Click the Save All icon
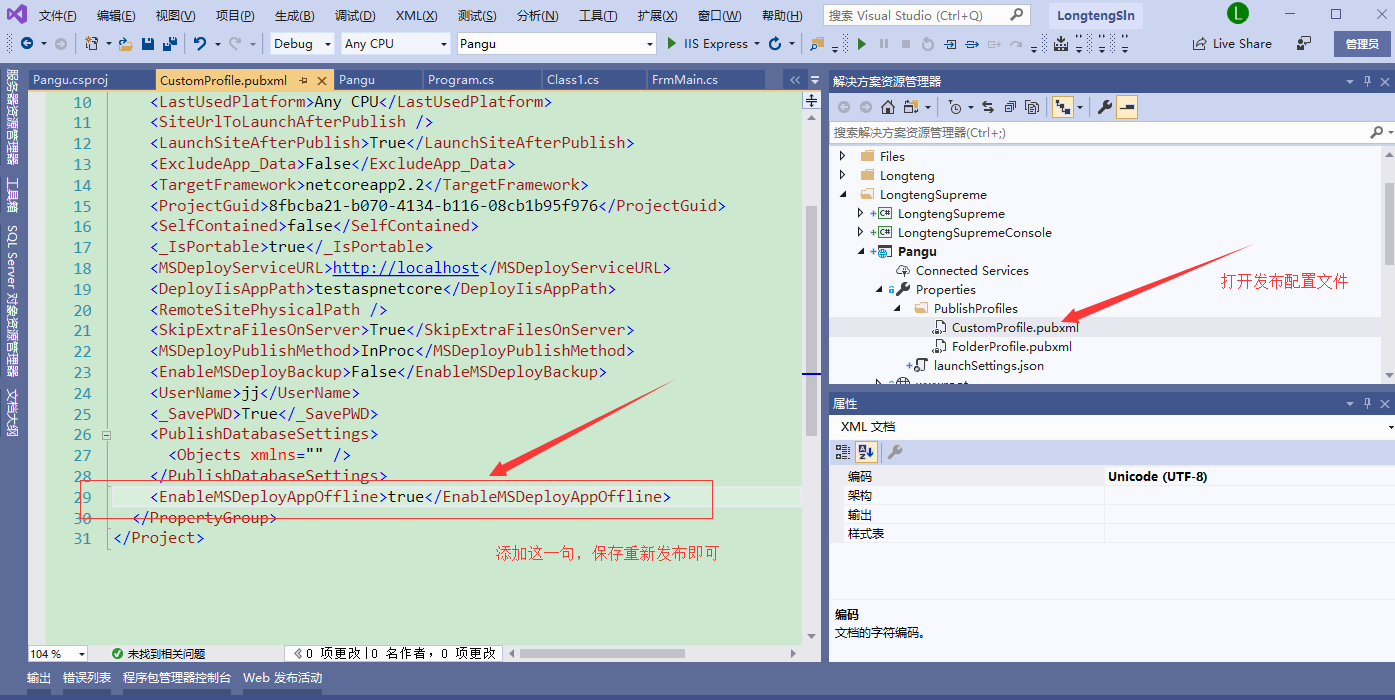 pos(170,44)
